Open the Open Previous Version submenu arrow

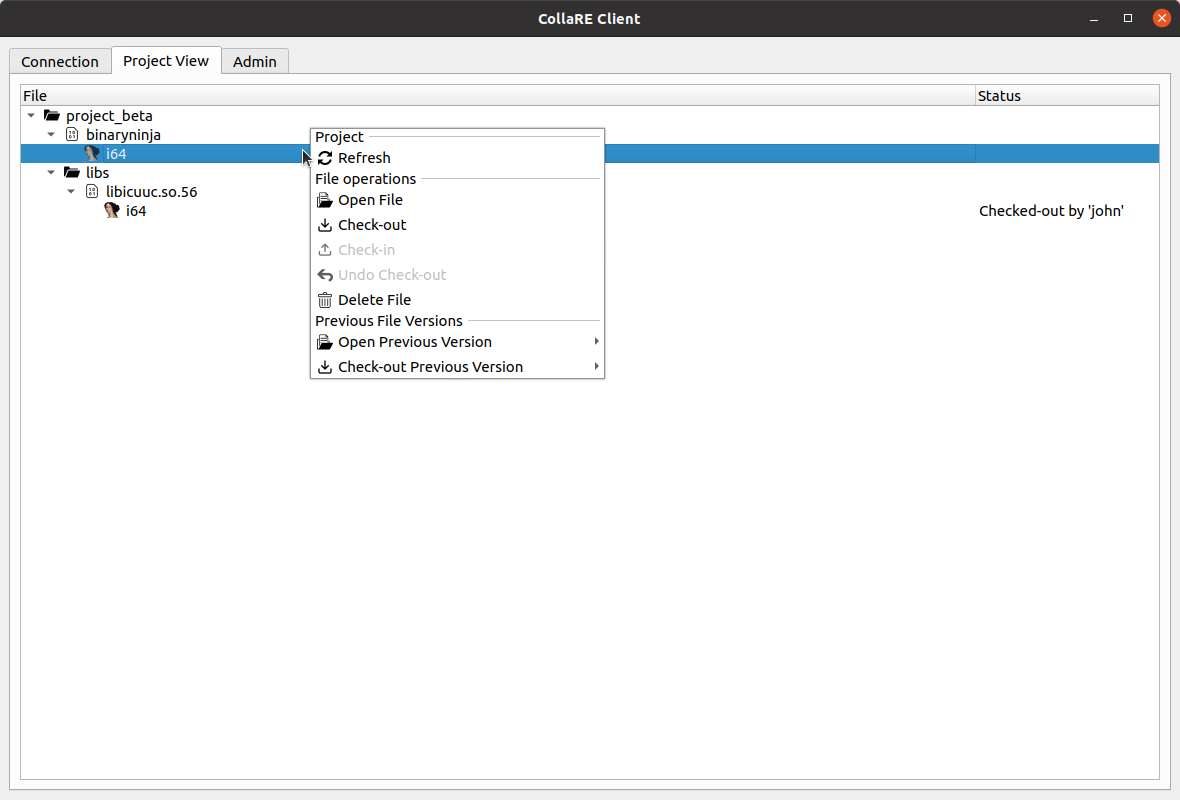pos(596,342)
